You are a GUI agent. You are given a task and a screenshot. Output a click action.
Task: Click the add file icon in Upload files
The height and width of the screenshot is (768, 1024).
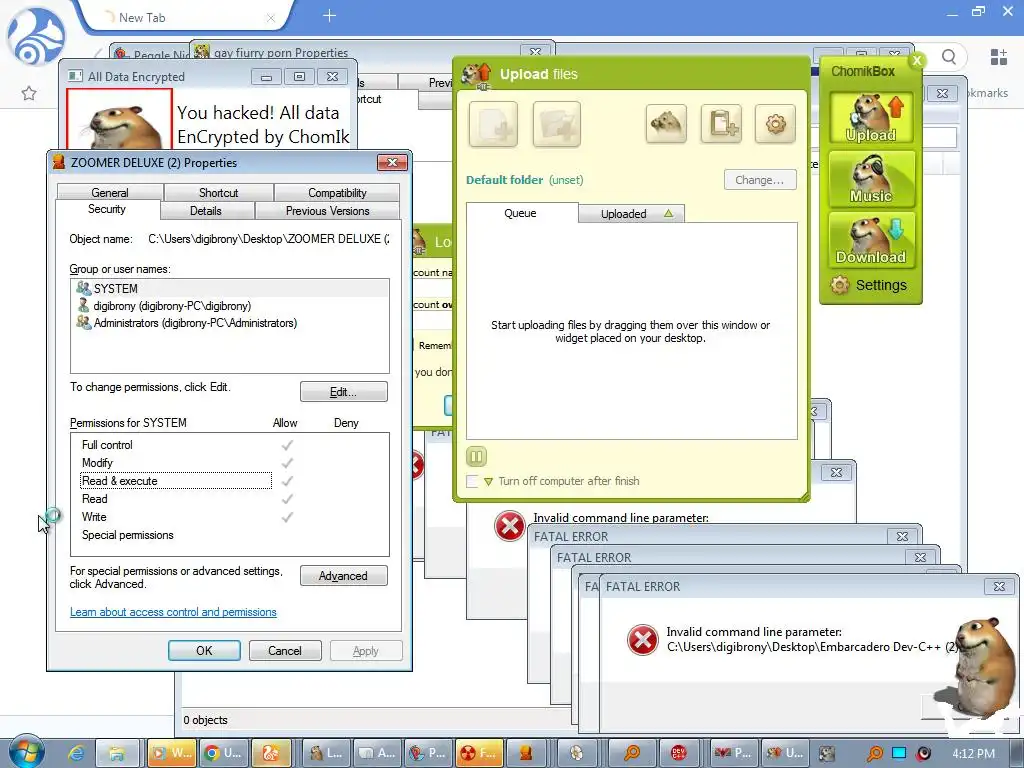click(x=493, y=123)
